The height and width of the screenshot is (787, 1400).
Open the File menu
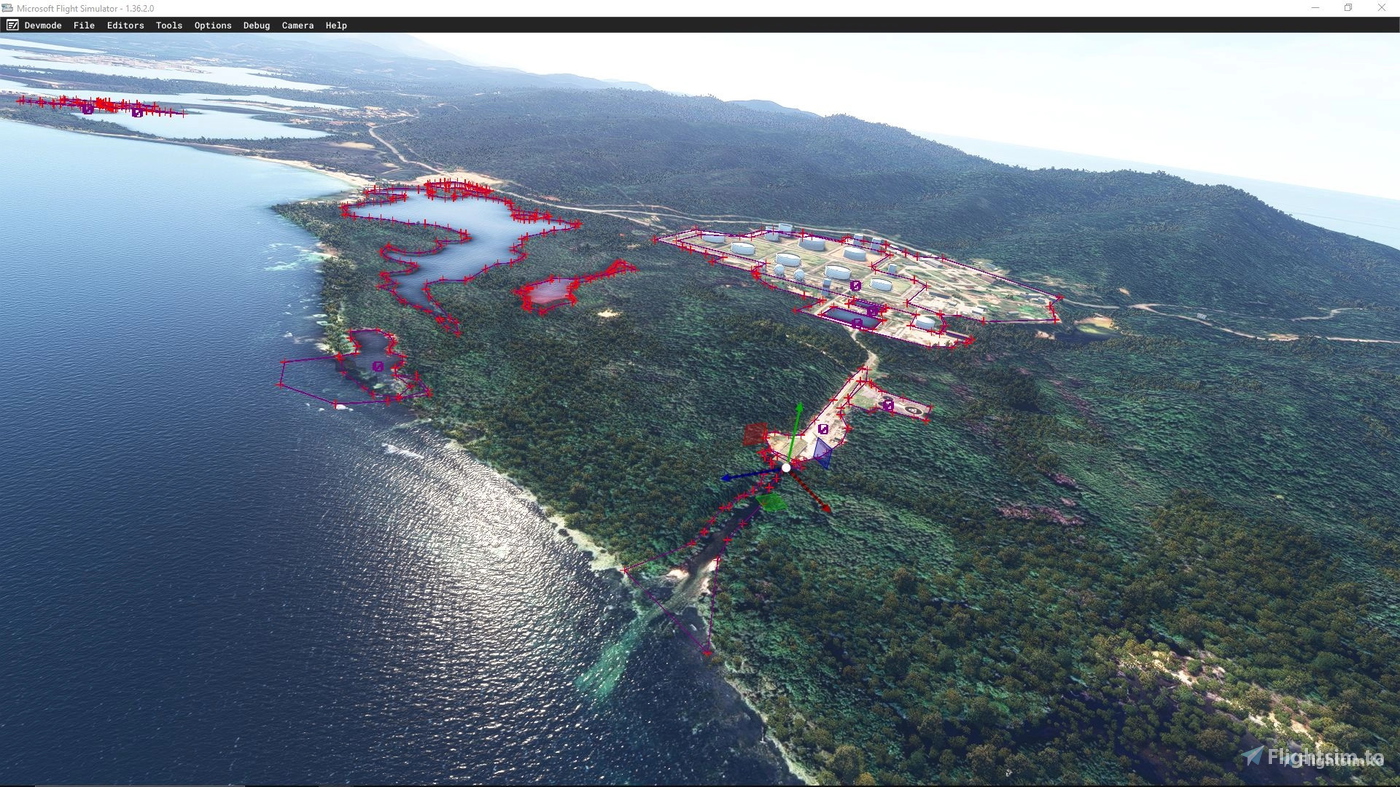(x=84, y=25)
